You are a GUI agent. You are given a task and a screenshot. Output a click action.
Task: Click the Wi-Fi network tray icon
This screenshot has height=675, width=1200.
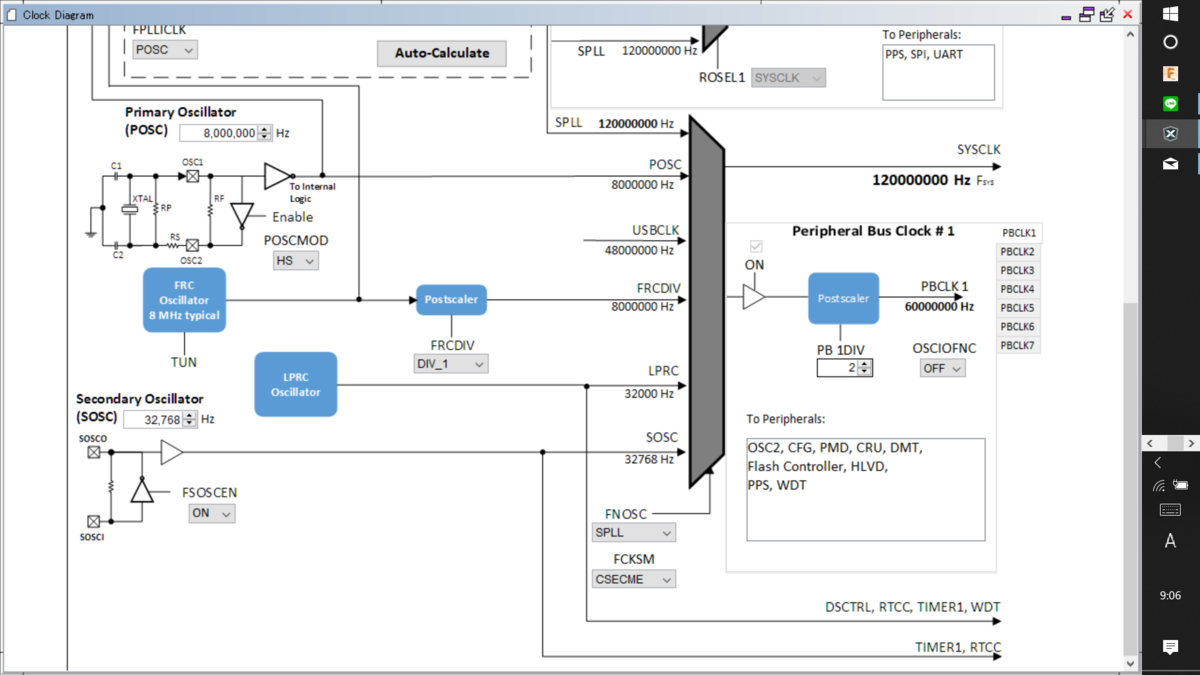(1158, 486)
